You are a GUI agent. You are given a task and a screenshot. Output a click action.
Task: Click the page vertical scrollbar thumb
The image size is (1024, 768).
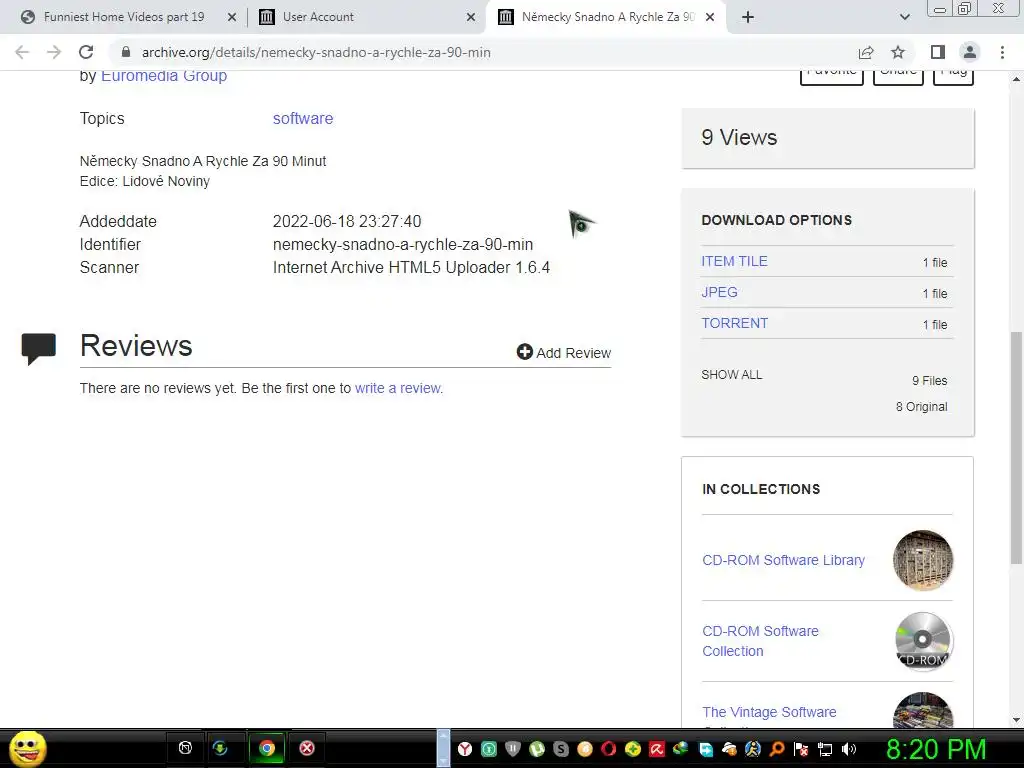[x=1016, y=448]
